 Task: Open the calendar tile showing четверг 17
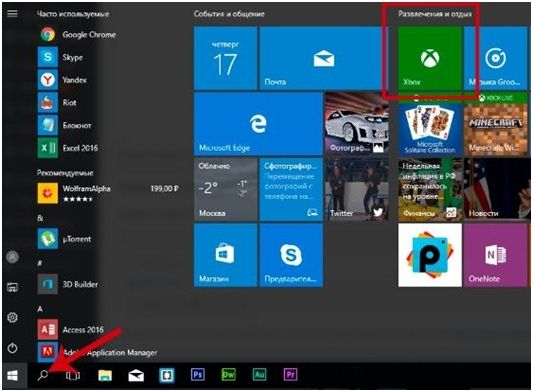225,58
